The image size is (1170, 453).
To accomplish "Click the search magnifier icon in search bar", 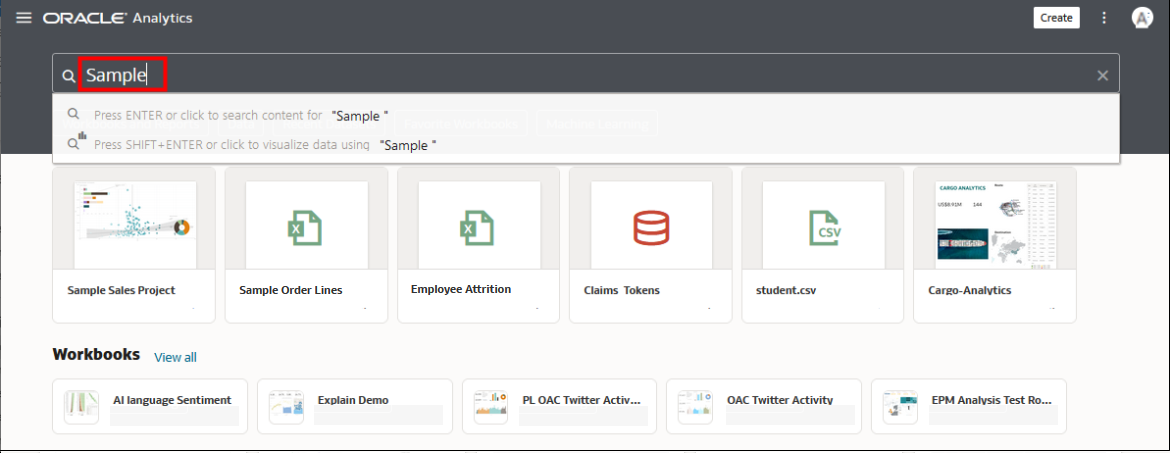I will (69, 76).
